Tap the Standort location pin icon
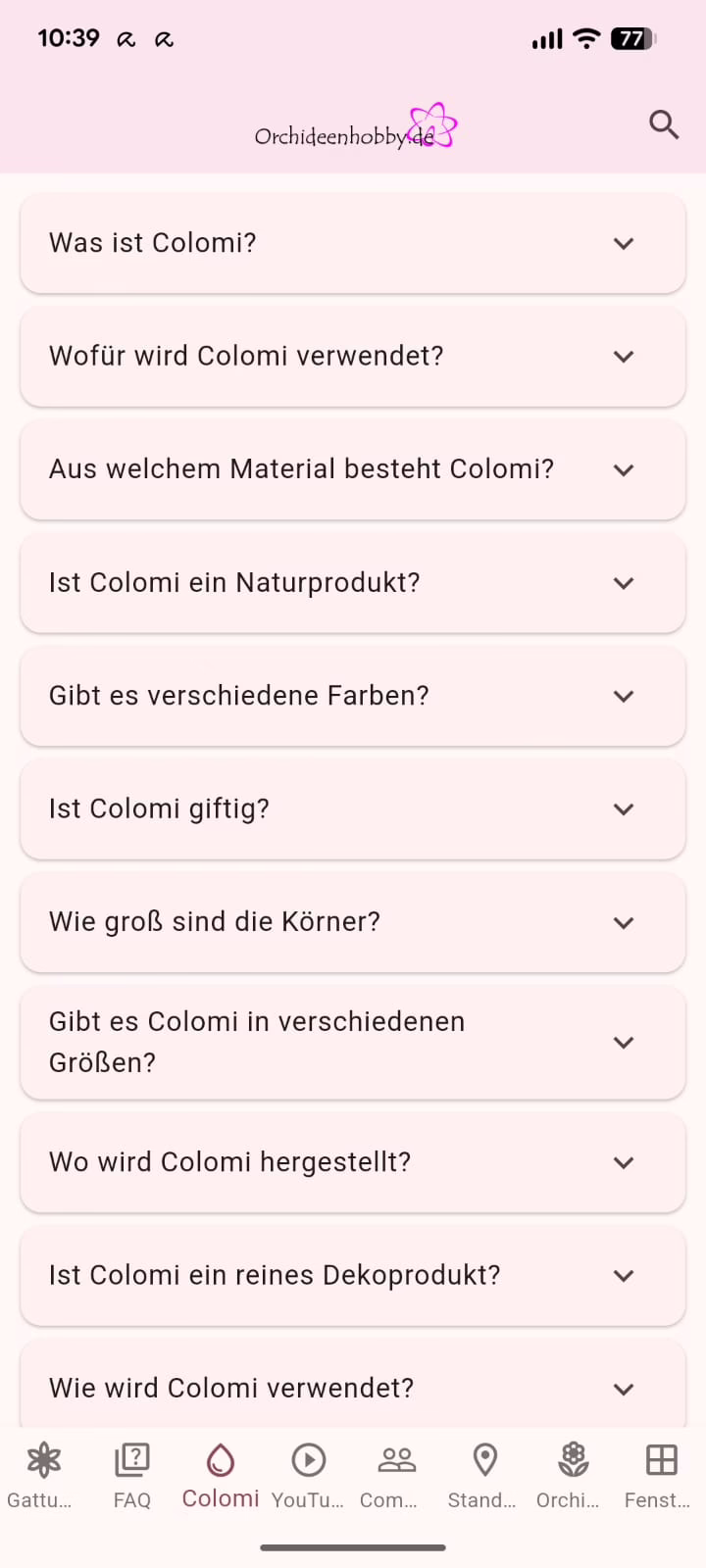The height and width of the screenshot is (1568, 706). click(484, 1460)
